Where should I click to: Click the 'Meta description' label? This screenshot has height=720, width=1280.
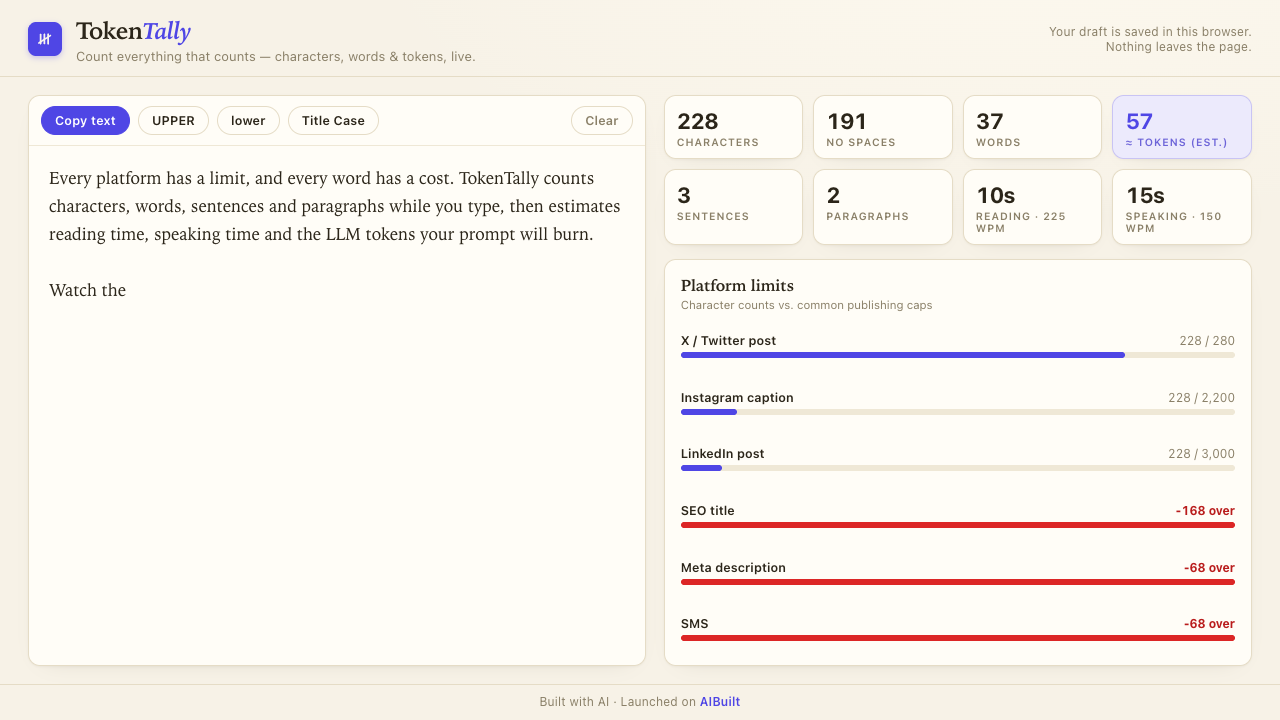(733, 568)
